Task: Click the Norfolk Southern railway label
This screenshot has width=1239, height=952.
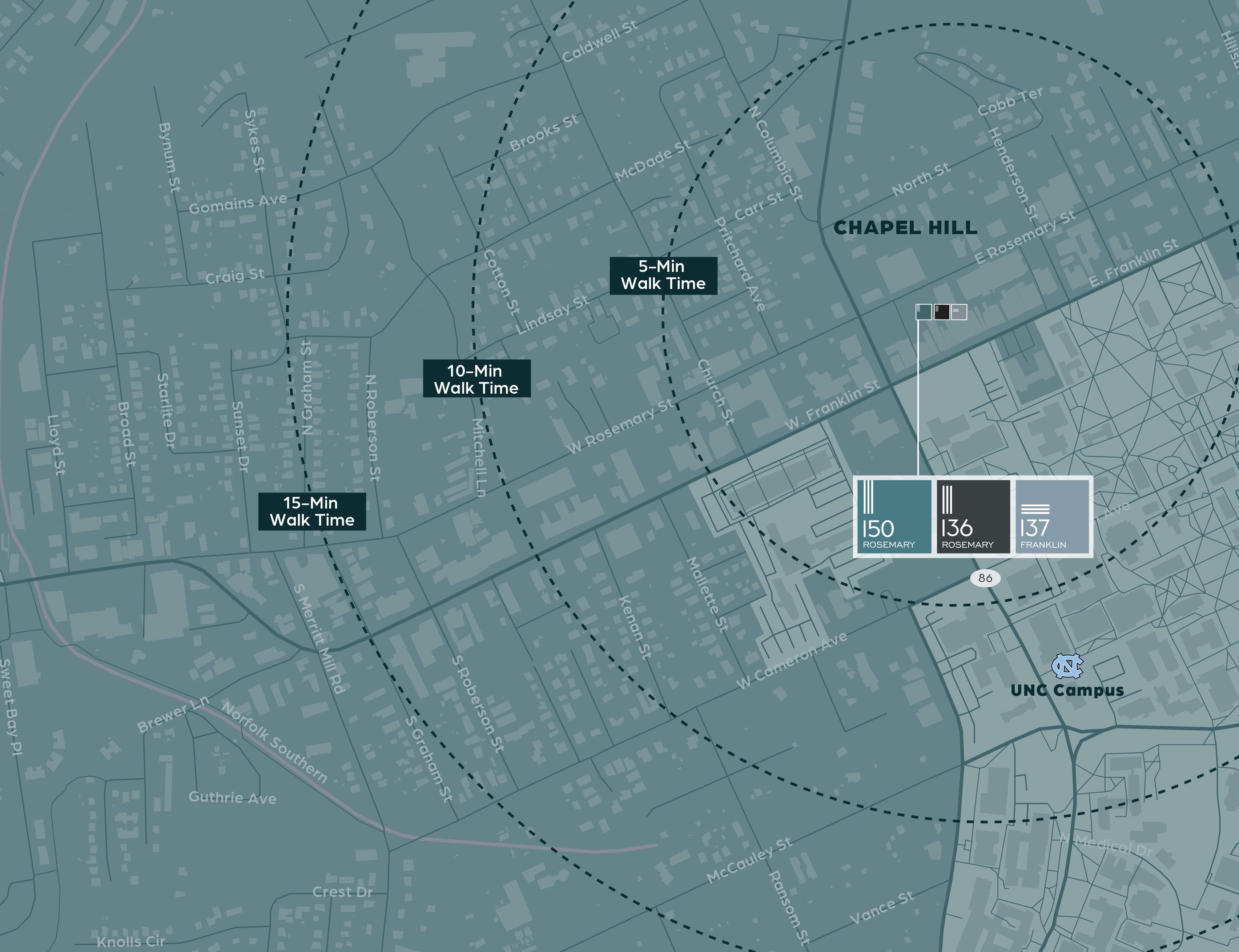Action: (x=274, y=742)
